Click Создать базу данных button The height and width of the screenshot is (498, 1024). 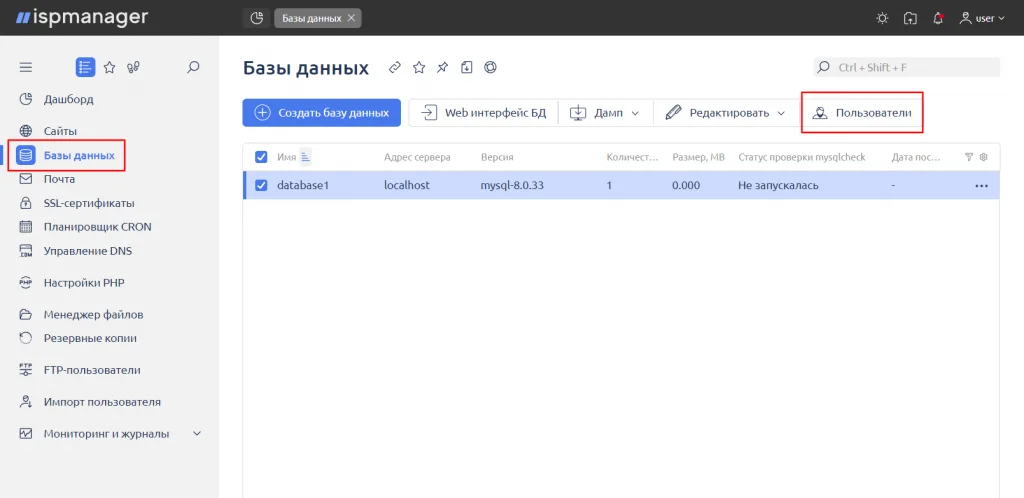(x=321, y=113)
